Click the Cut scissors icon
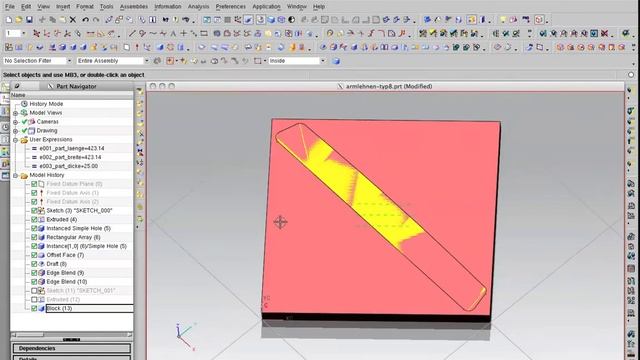This screenshot has width=640, height=360. pos(42,20)
